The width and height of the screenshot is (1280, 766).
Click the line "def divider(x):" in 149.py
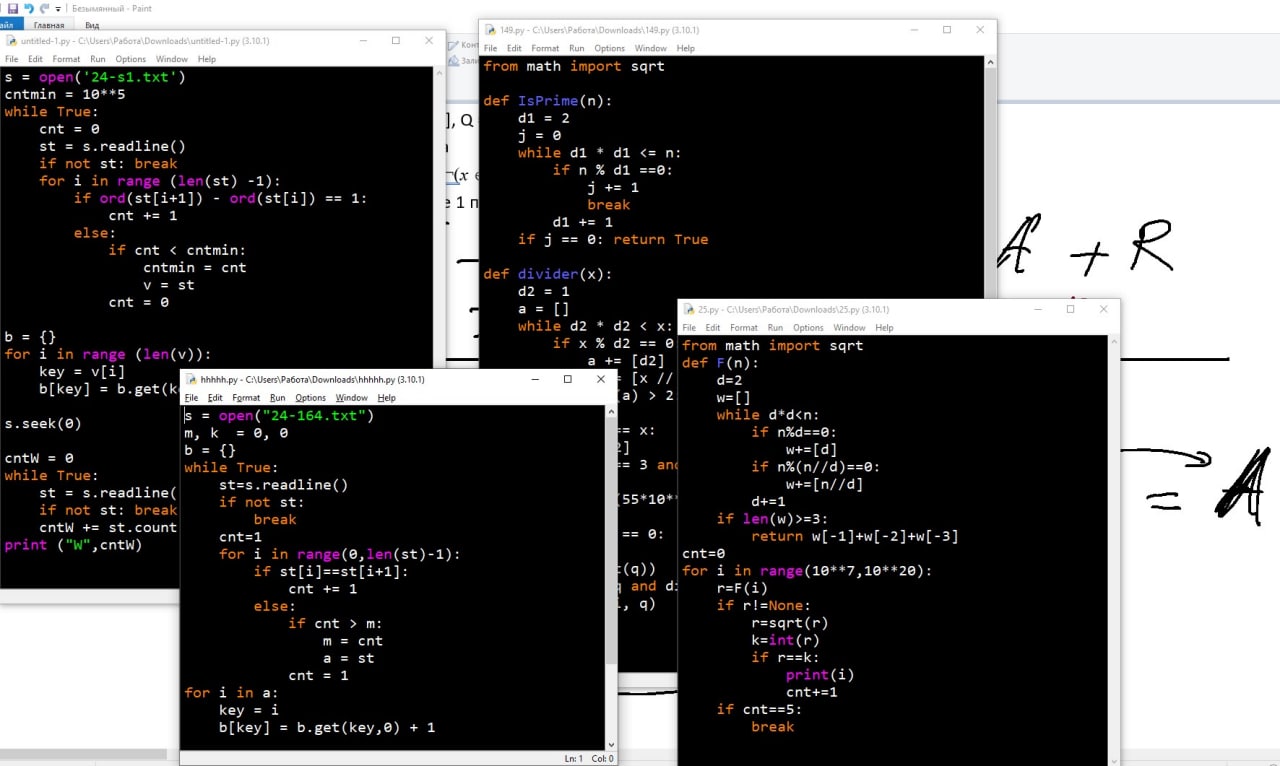547,274
